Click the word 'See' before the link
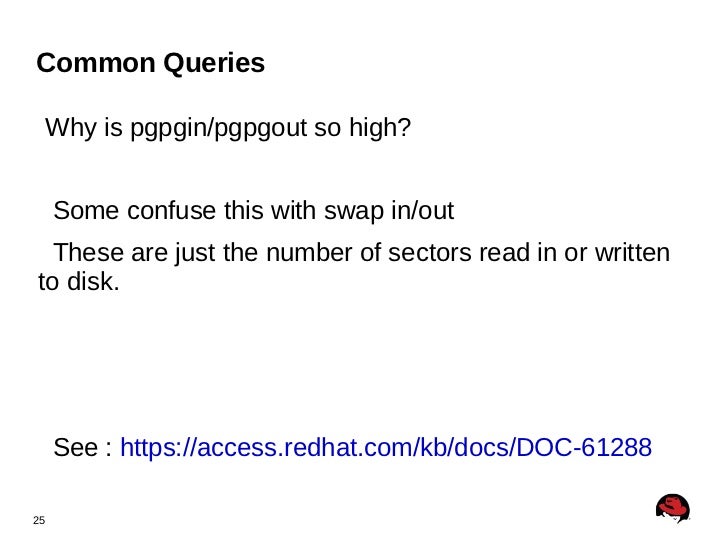The width and height of the screenshot is (728, 546). coord(76,448)
